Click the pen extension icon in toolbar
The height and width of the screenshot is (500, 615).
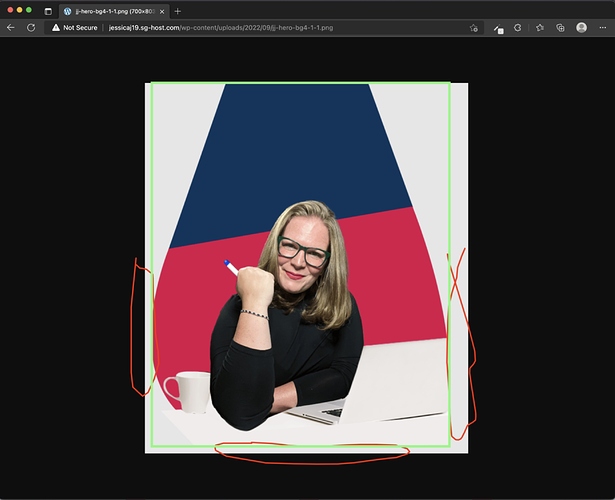coord(497,28)
